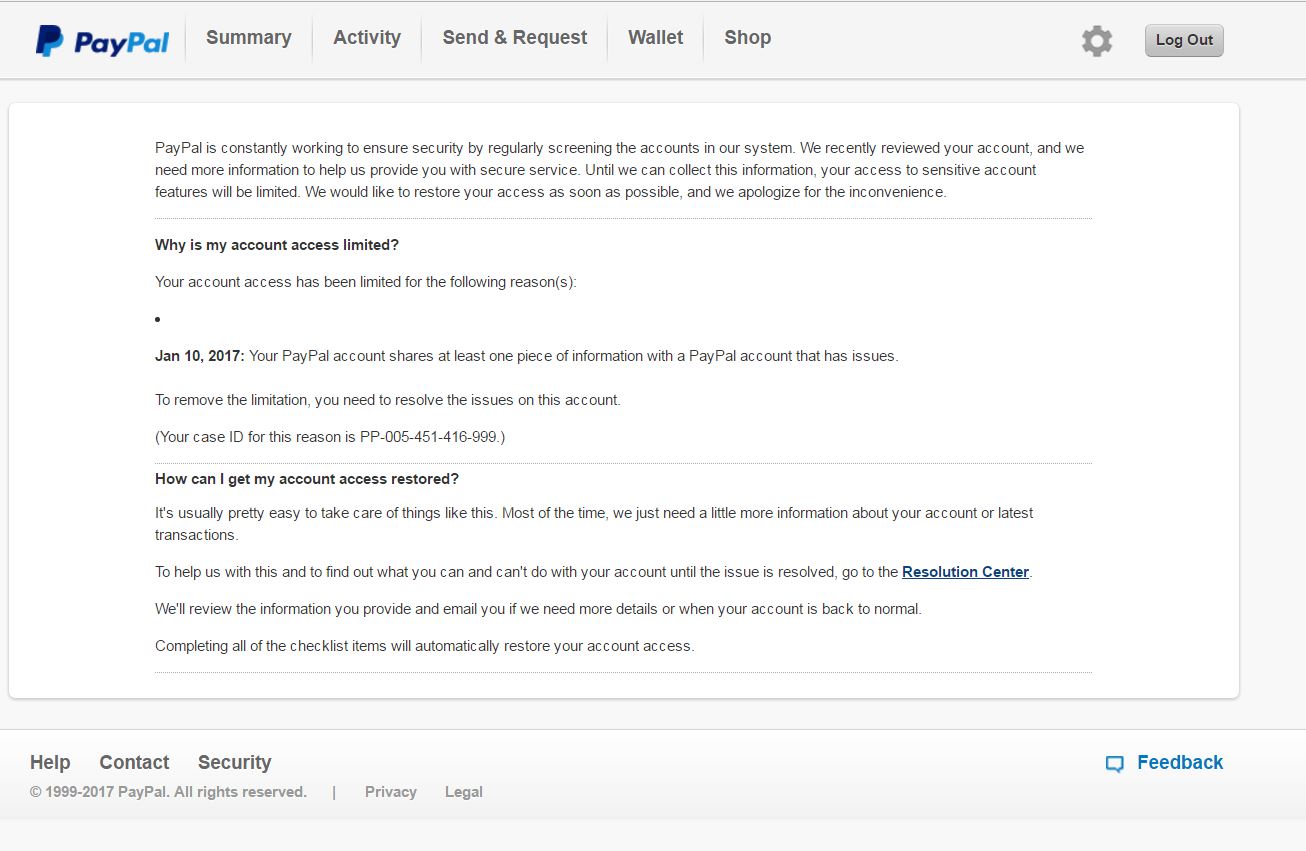
Task: Click the PayPal logo
Action: (x=102, y=41)
